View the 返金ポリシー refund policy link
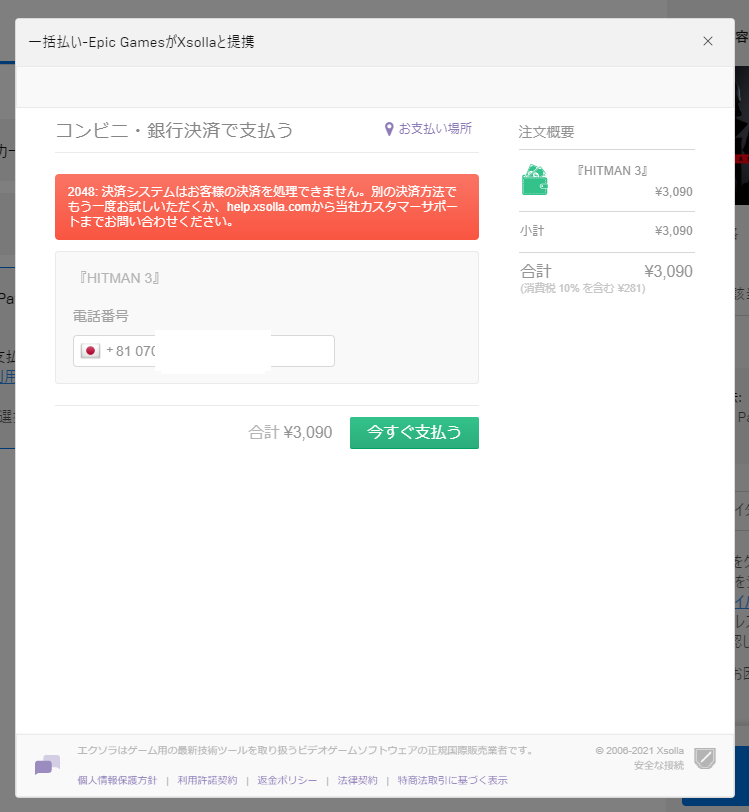This screenshot has height=812, width=749. (x=287, y=780)
